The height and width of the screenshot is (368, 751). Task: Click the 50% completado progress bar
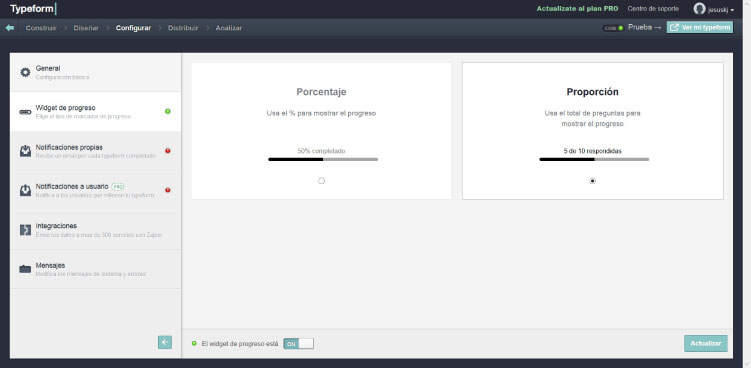click(323, 159)
